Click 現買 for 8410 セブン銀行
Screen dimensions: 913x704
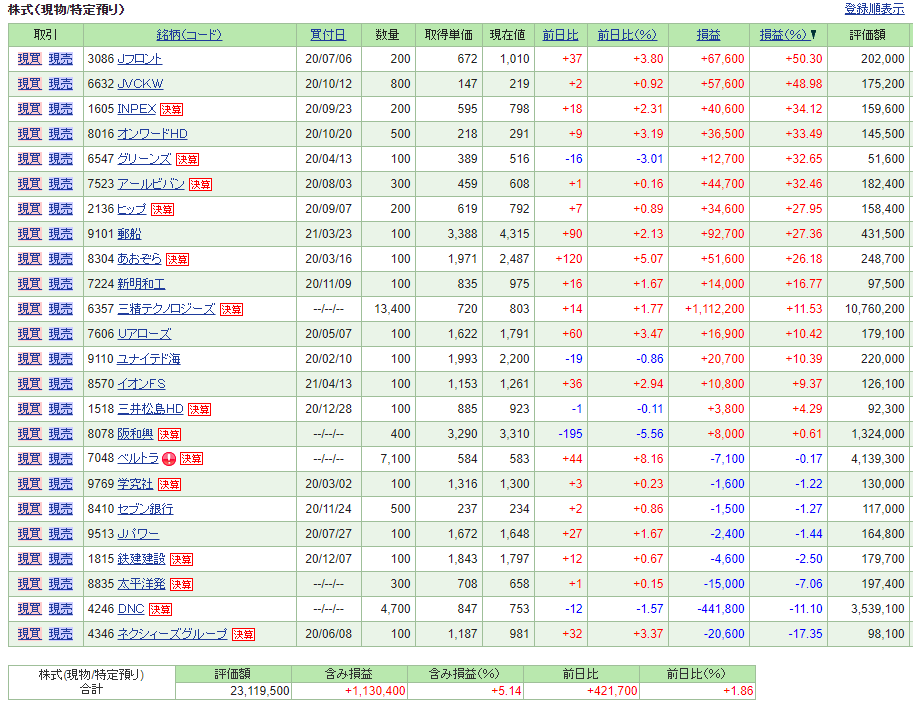point(30,510)
